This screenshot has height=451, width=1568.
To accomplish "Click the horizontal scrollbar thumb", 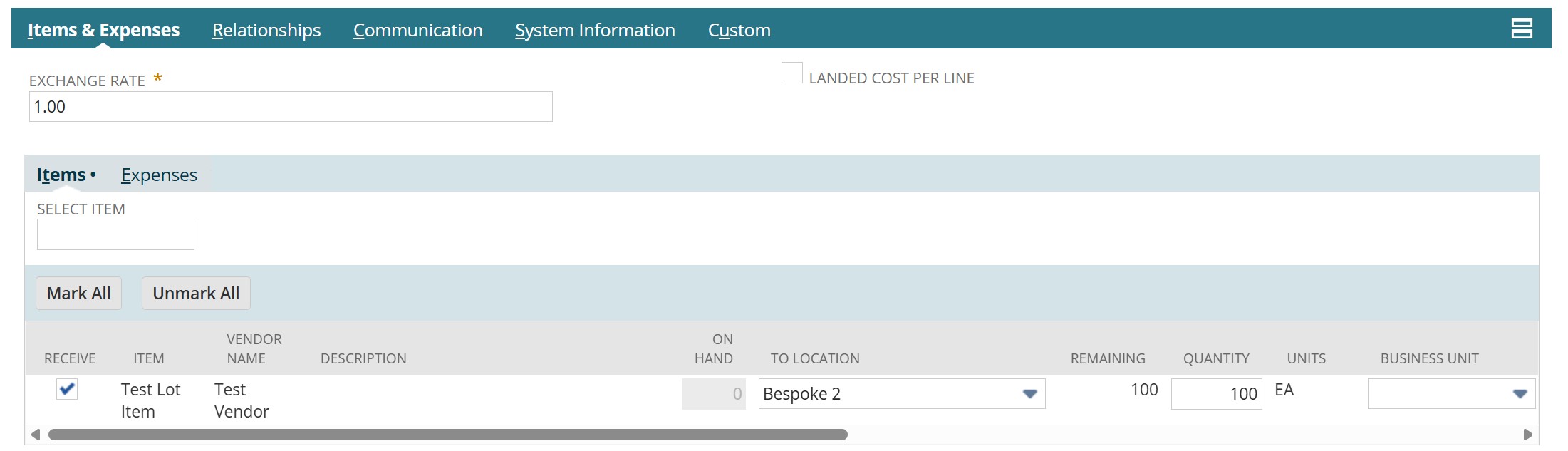I will 447,435.
